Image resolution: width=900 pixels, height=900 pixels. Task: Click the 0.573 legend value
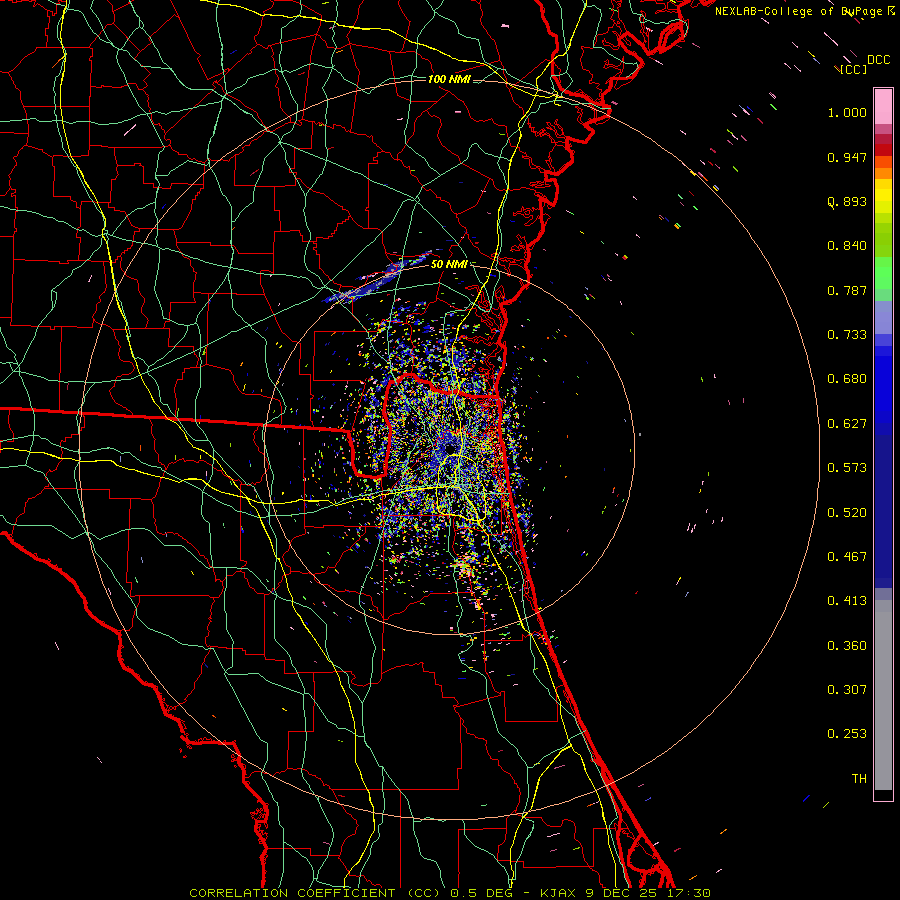(847, 468)
